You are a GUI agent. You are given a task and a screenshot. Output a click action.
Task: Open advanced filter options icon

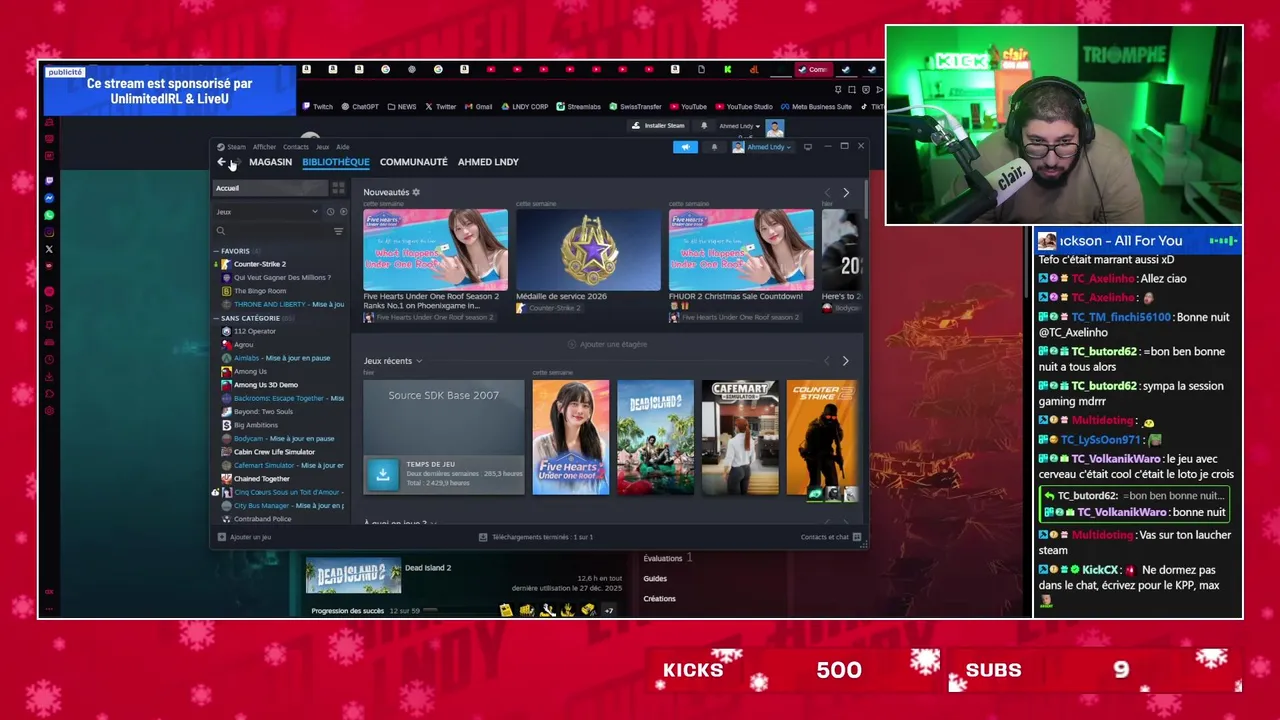point(338,231)
